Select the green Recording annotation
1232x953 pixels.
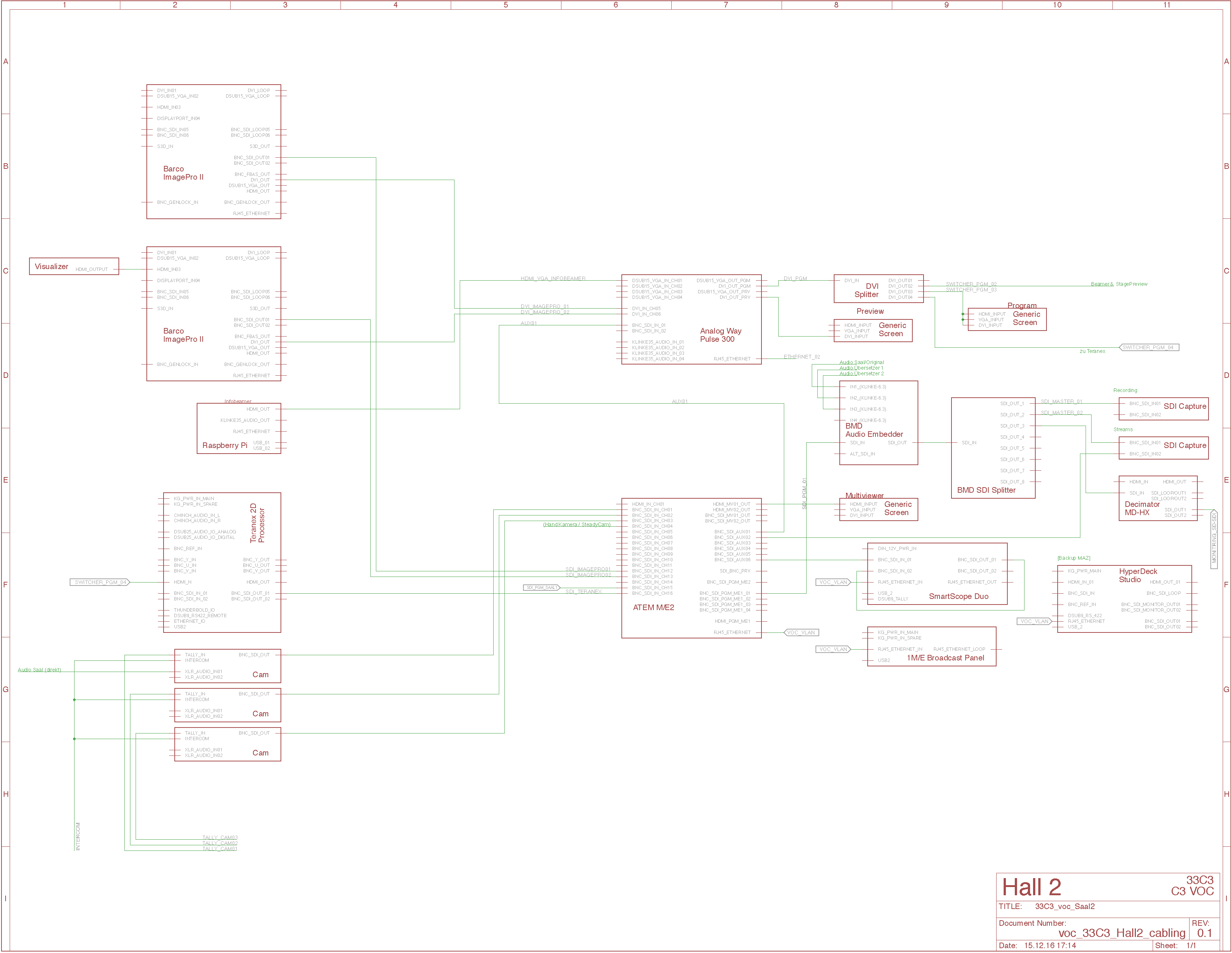1125,391
